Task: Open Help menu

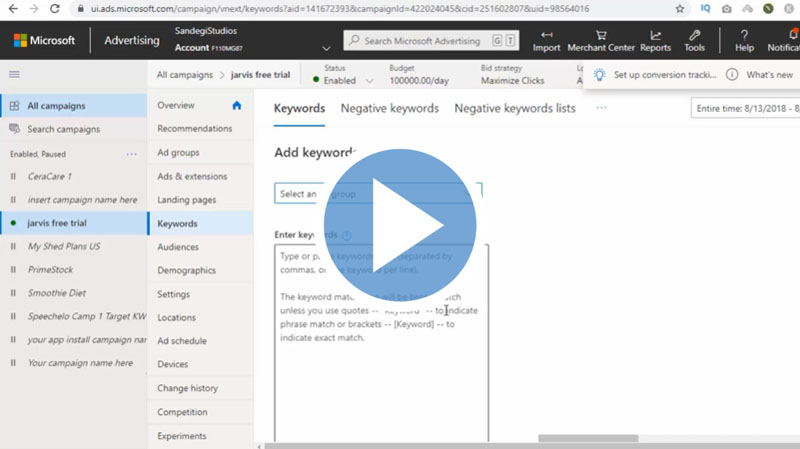Action: [744, 41]
